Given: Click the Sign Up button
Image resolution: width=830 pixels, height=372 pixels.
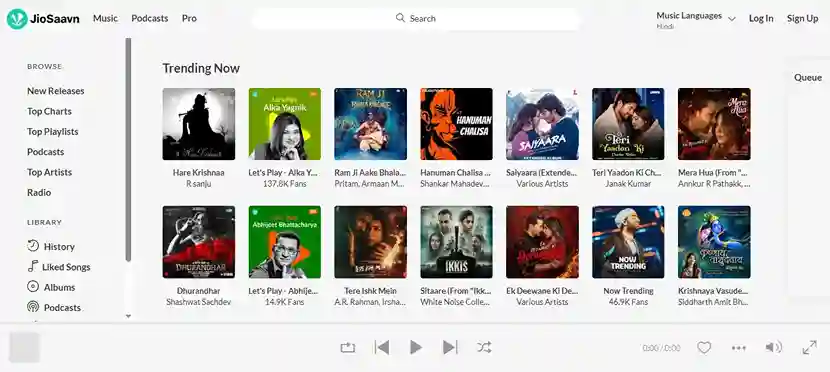Looking at the screenshot, I should 802,19.
